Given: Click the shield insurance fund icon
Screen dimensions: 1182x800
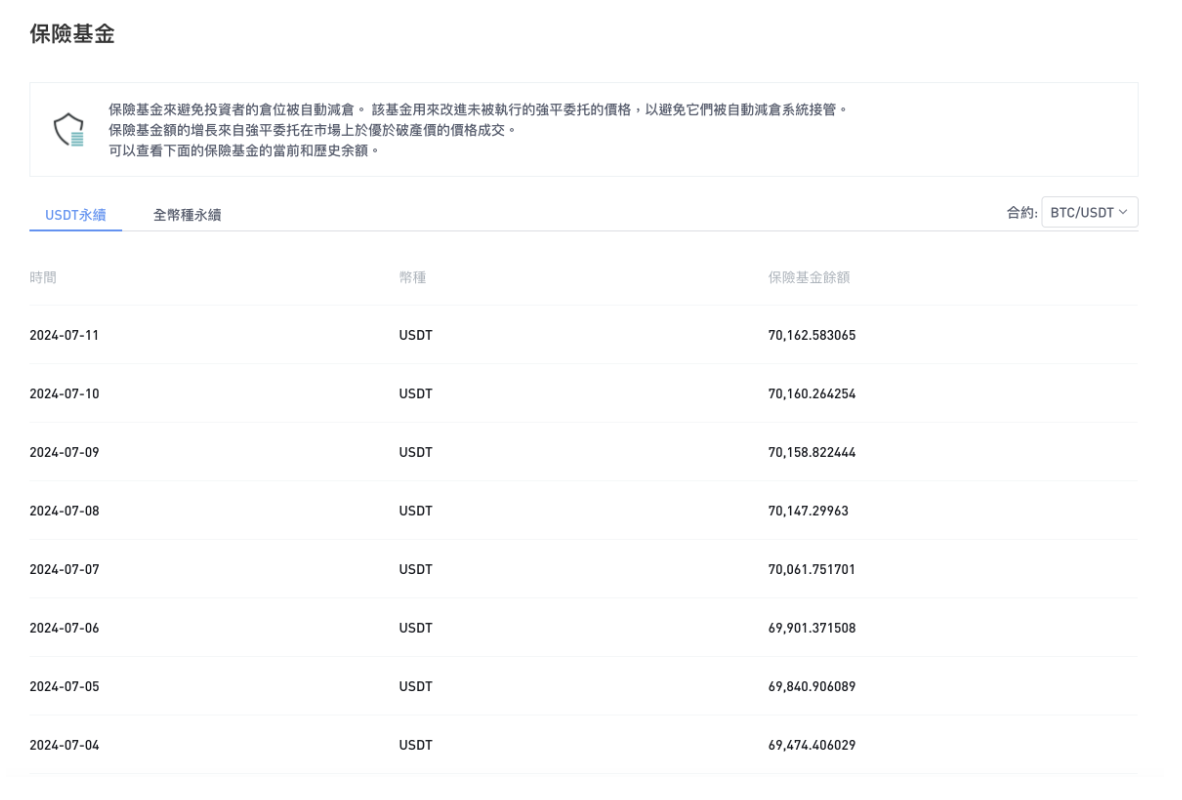Looking at the screenshot, I should pyautogui.click(x=69, y=130).
